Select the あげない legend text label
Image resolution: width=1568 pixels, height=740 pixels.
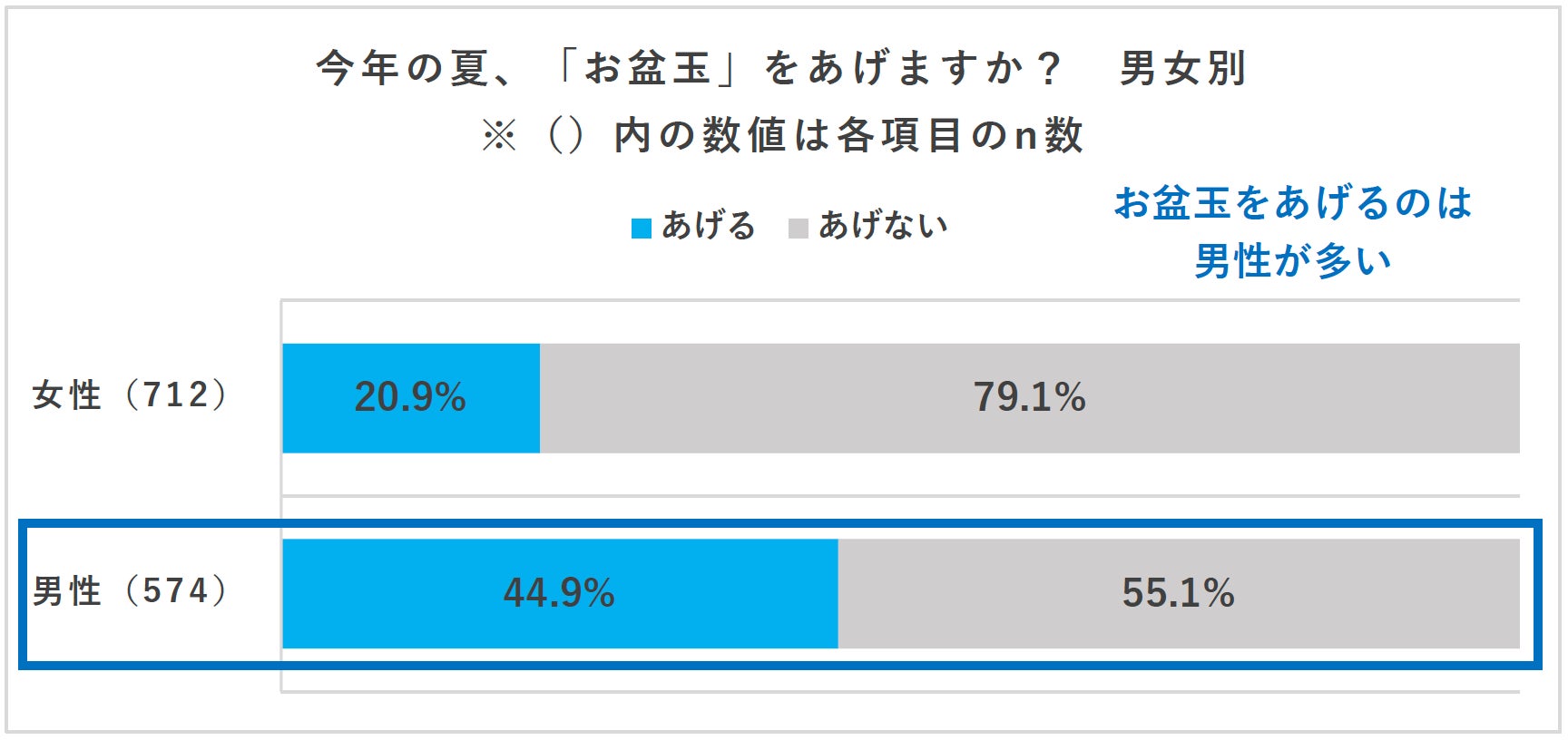point(883,225)
